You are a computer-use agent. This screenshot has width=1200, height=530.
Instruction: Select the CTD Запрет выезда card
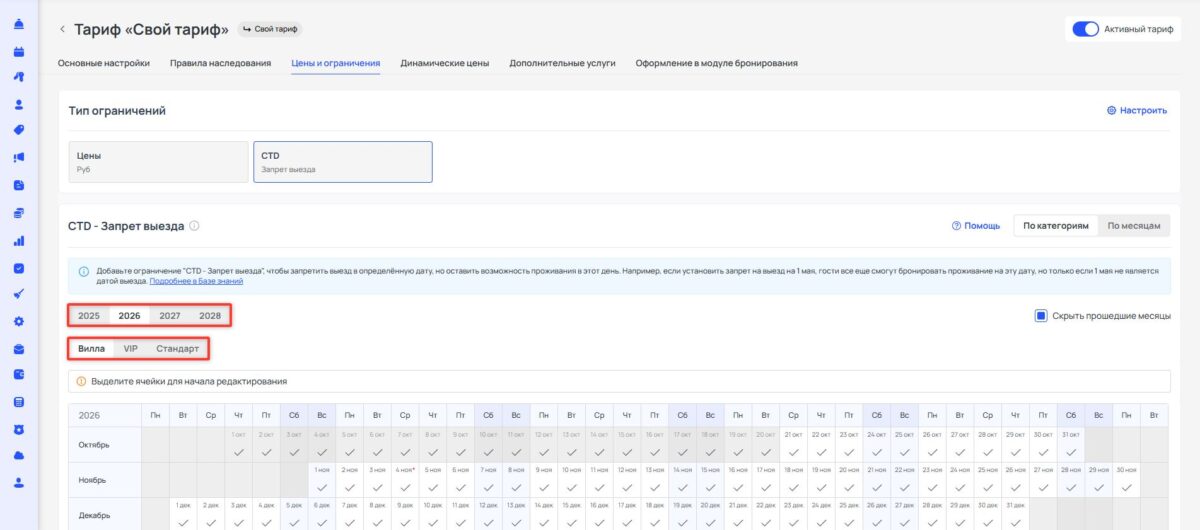(343, 162)
